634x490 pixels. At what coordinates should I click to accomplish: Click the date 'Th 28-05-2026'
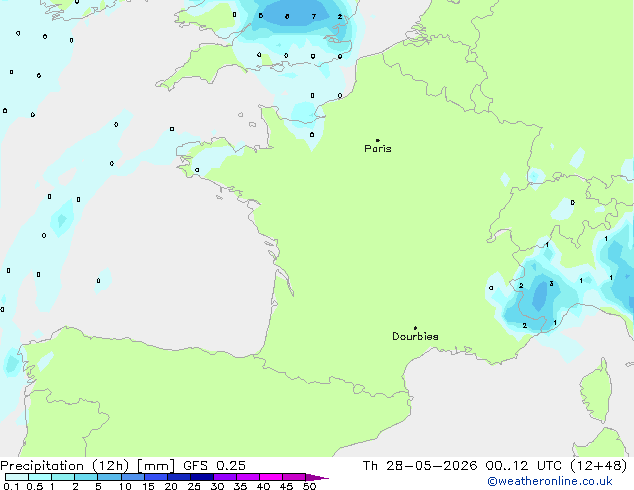pyautogui.click(x=420, y=466)
